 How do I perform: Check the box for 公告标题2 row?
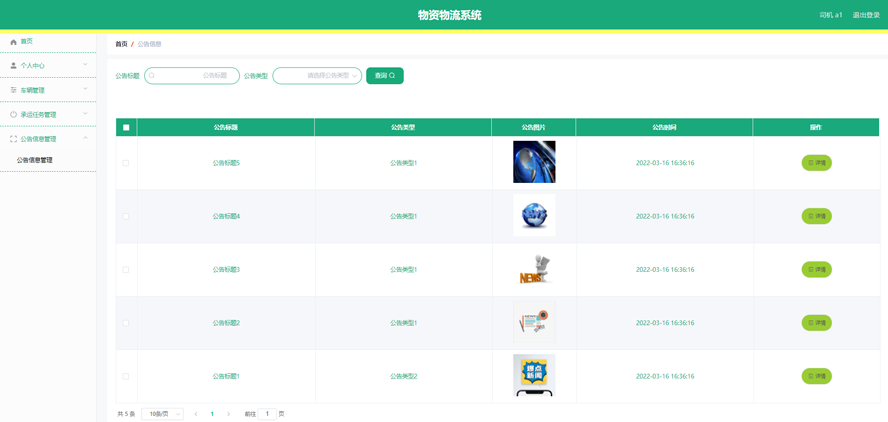coord(126,323)
